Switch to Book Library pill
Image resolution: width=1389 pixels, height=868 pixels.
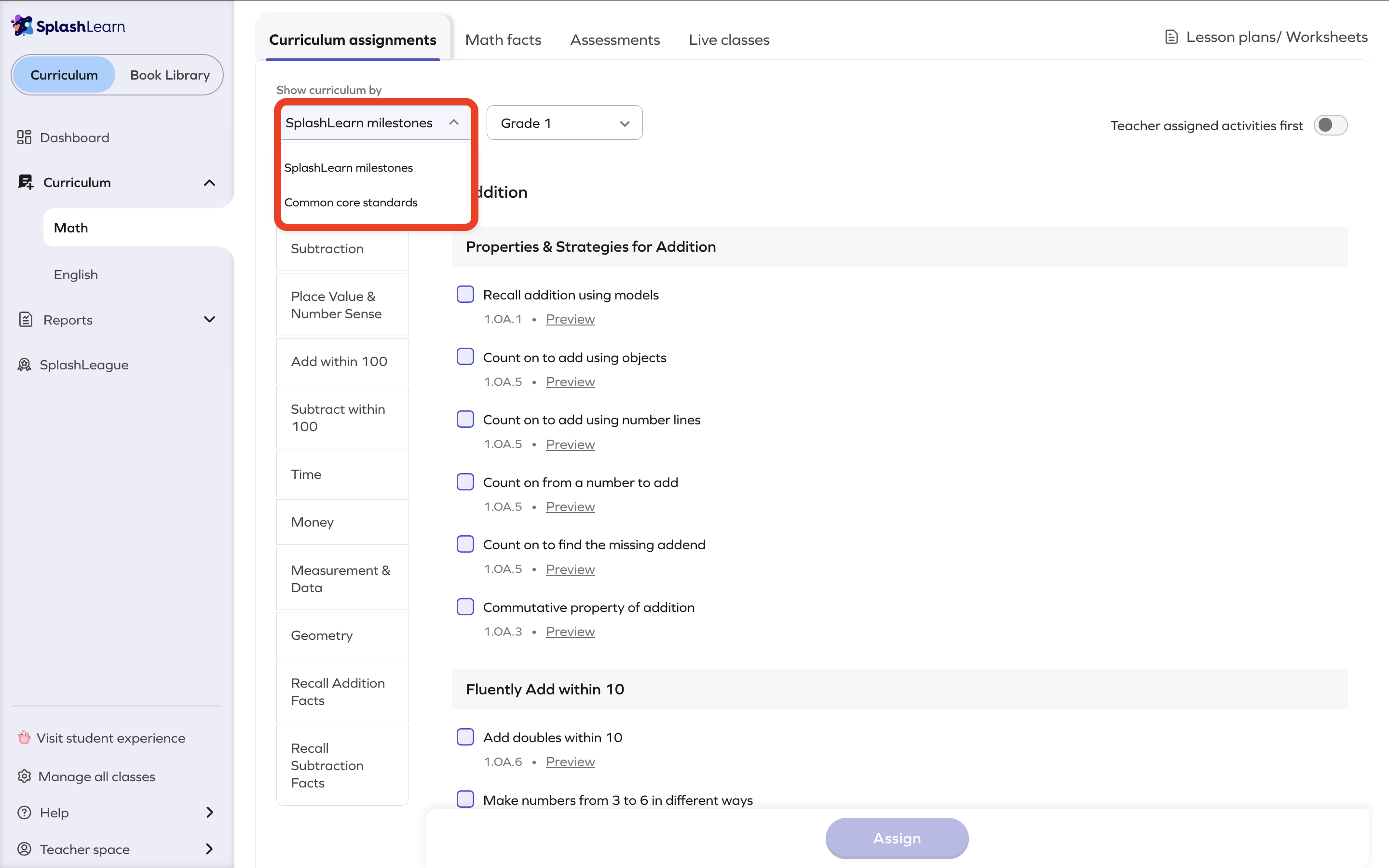coord(170,75)
